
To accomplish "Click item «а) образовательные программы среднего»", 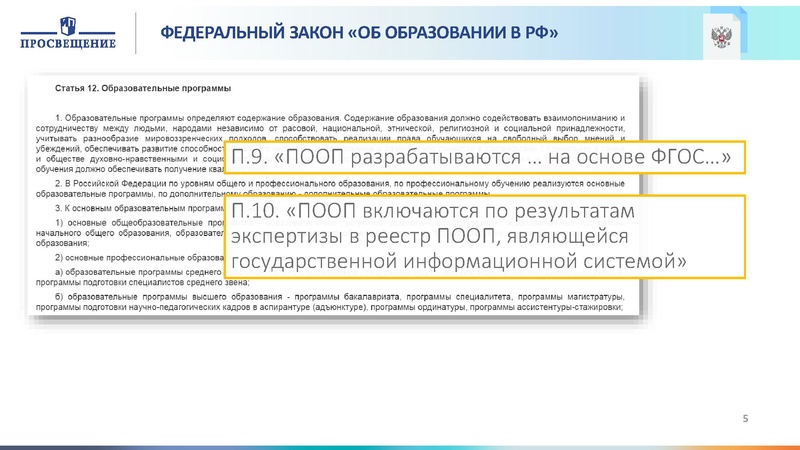I will (x=143, y=277).
